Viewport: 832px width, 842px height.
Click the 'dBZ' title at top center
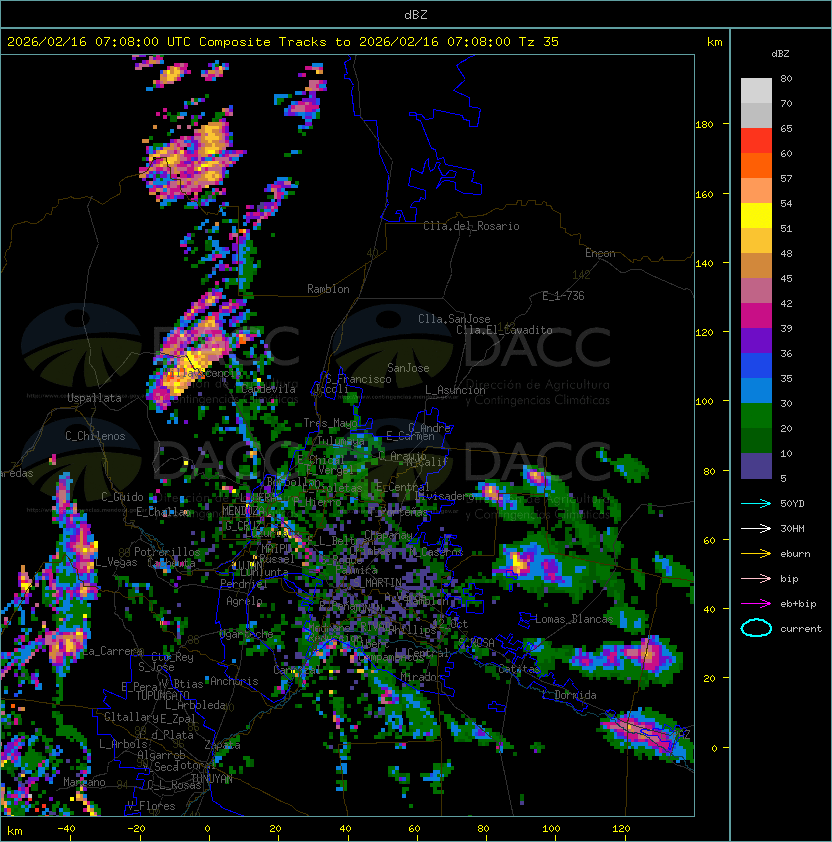tap(416, 15)
